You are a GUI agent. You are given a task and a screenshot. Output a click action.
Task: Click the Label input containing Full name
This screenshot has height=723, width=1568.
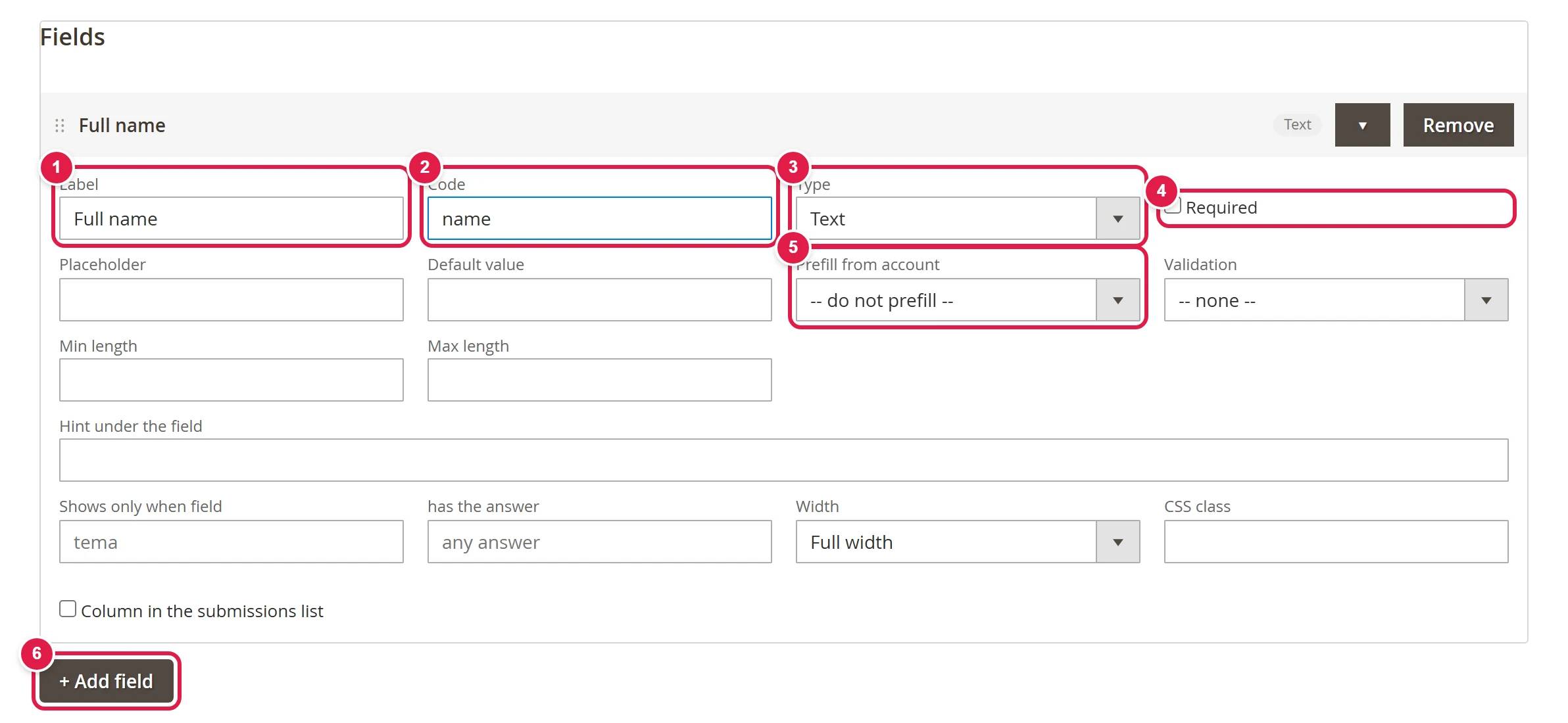[232, 219]
